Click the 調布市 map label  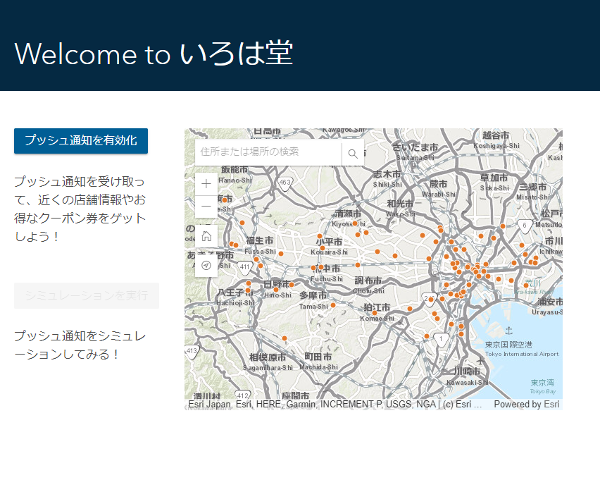pyautogui.click(x=368, y=281)
